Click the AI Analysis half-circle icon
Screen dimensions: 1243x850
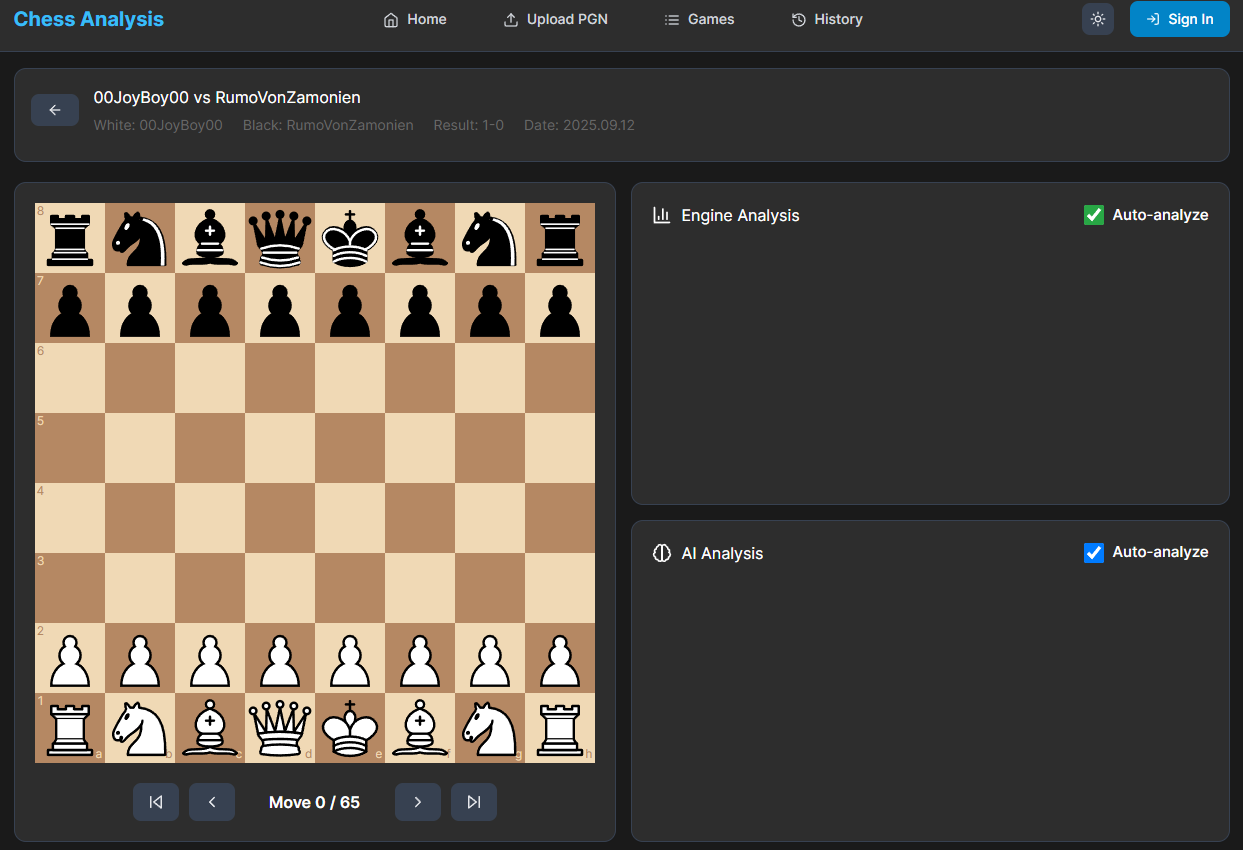point(661,553)
